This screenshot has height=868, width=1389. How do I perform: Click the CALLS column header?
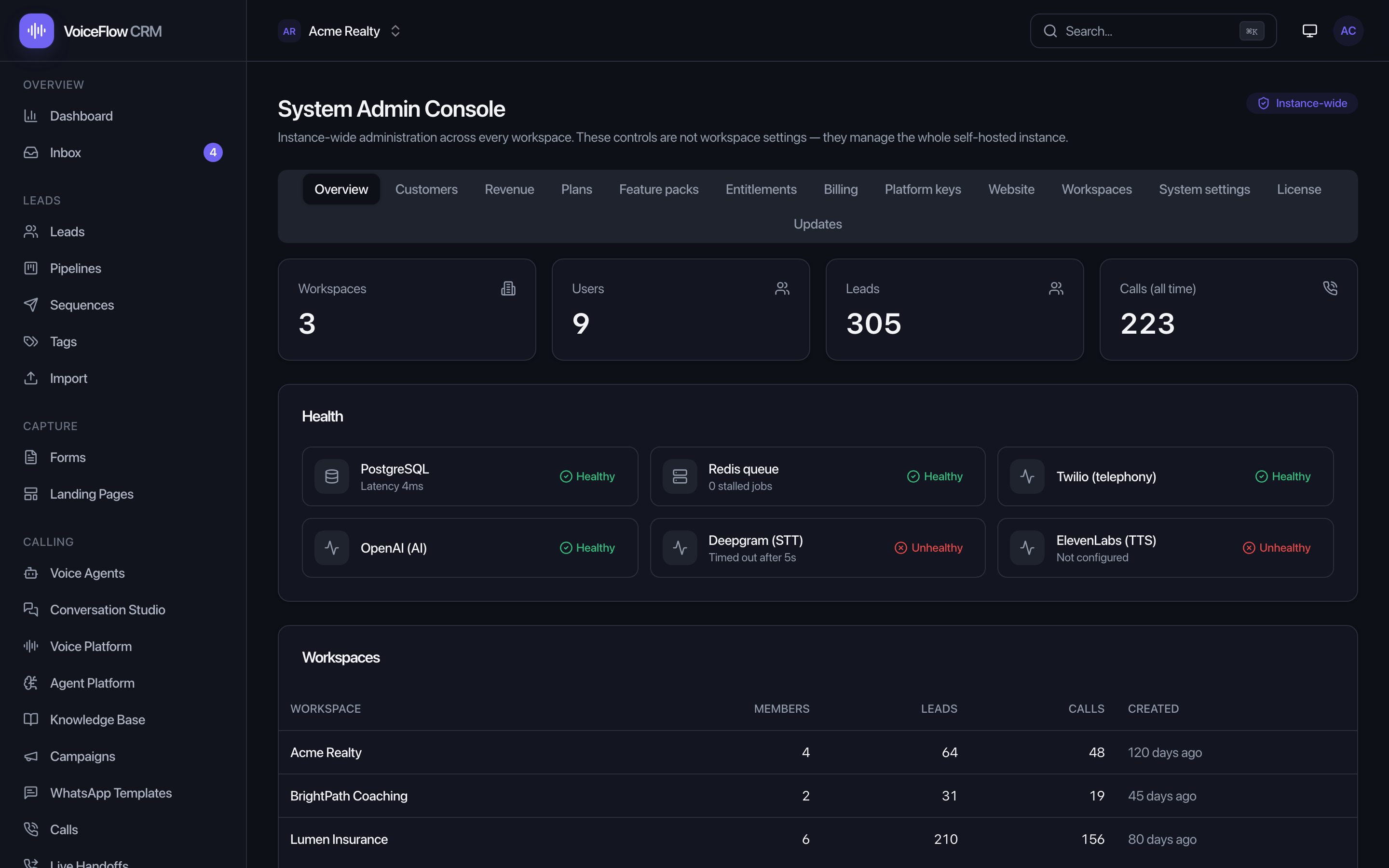pyautogui.click(x=1086, y=708)
